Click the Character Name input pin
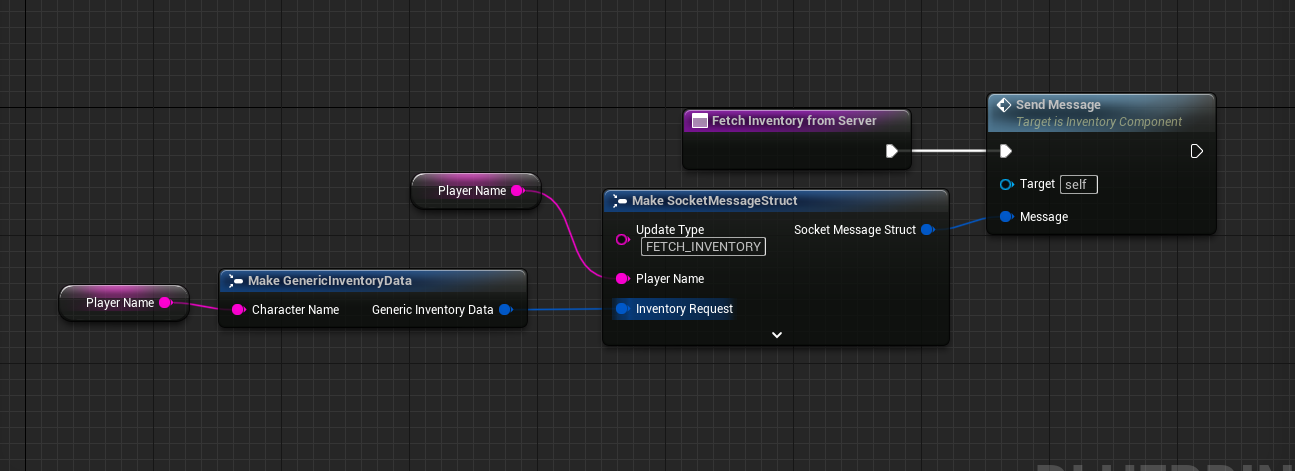This screenshot has width=1295, height=471. [x=238, y=310]
